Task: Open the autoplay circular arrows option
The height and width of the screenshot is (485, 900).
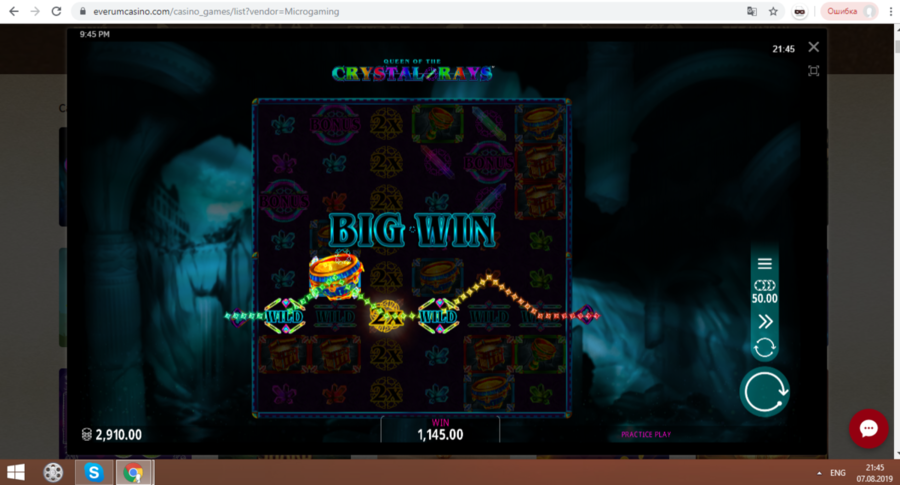Action: point(764,347)
